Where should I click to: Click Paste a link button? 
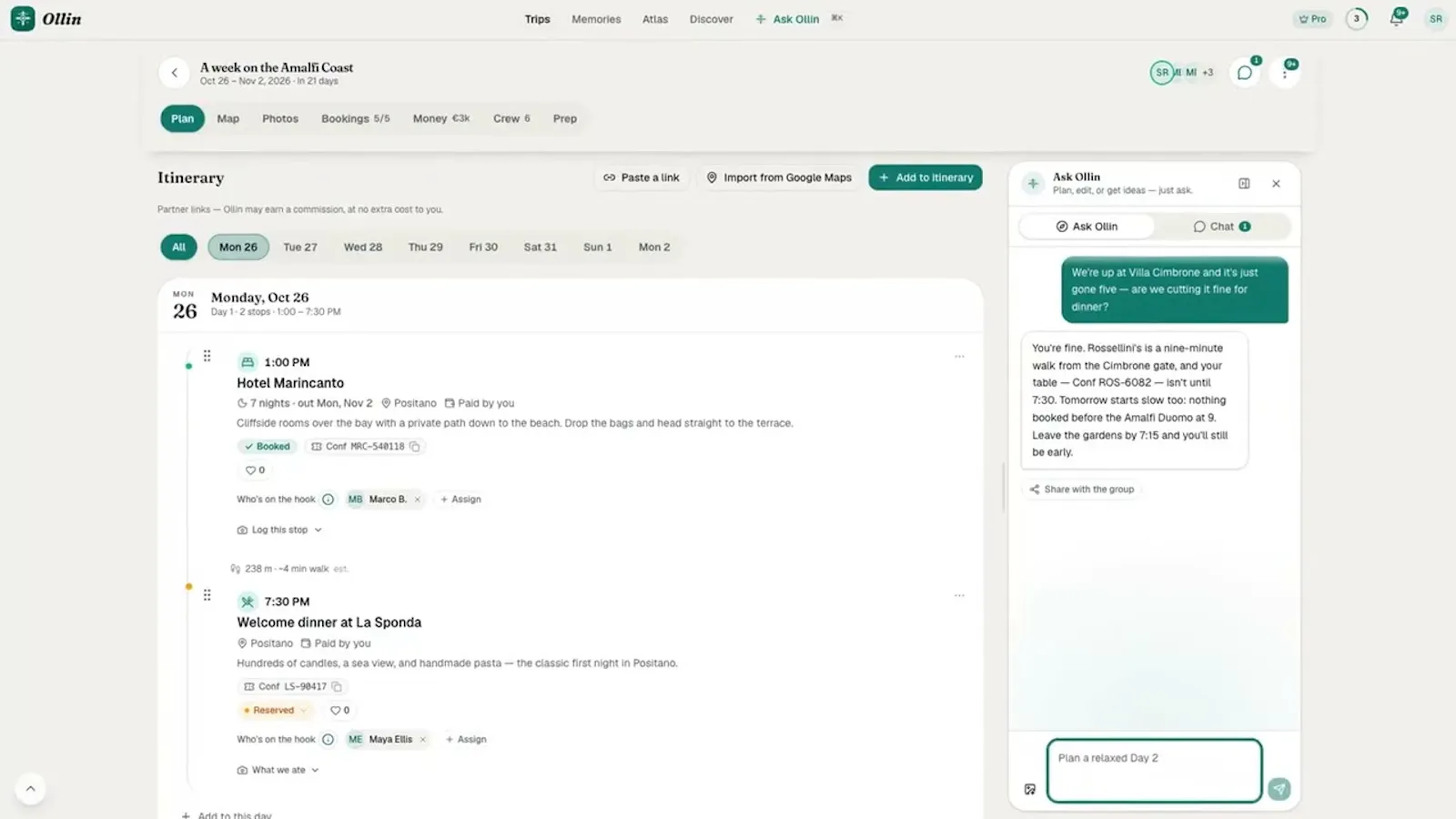coord(642,177)
